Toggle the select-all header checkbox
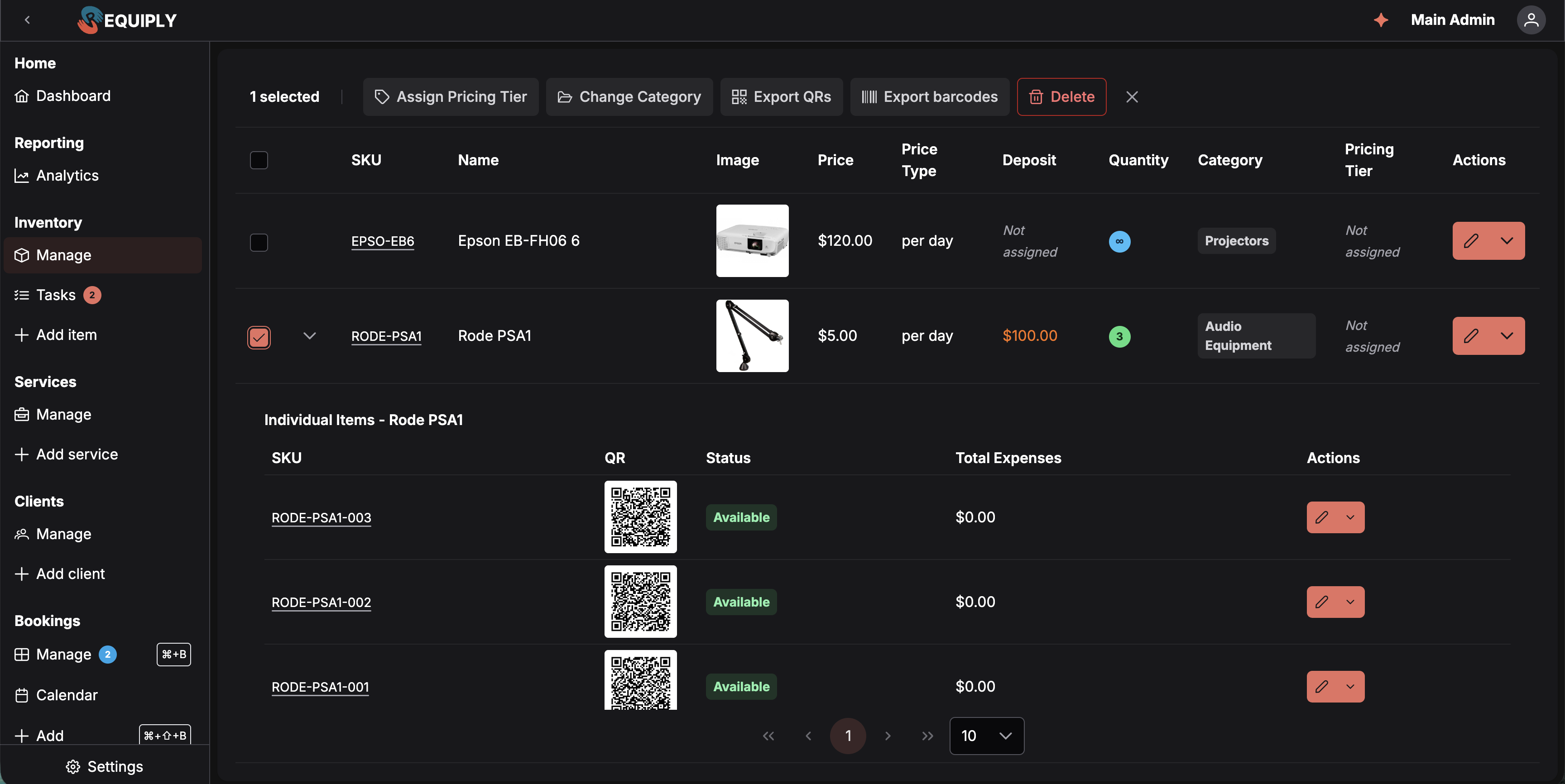The height and width of the screenshot is (784, 1565). [259, 160]
